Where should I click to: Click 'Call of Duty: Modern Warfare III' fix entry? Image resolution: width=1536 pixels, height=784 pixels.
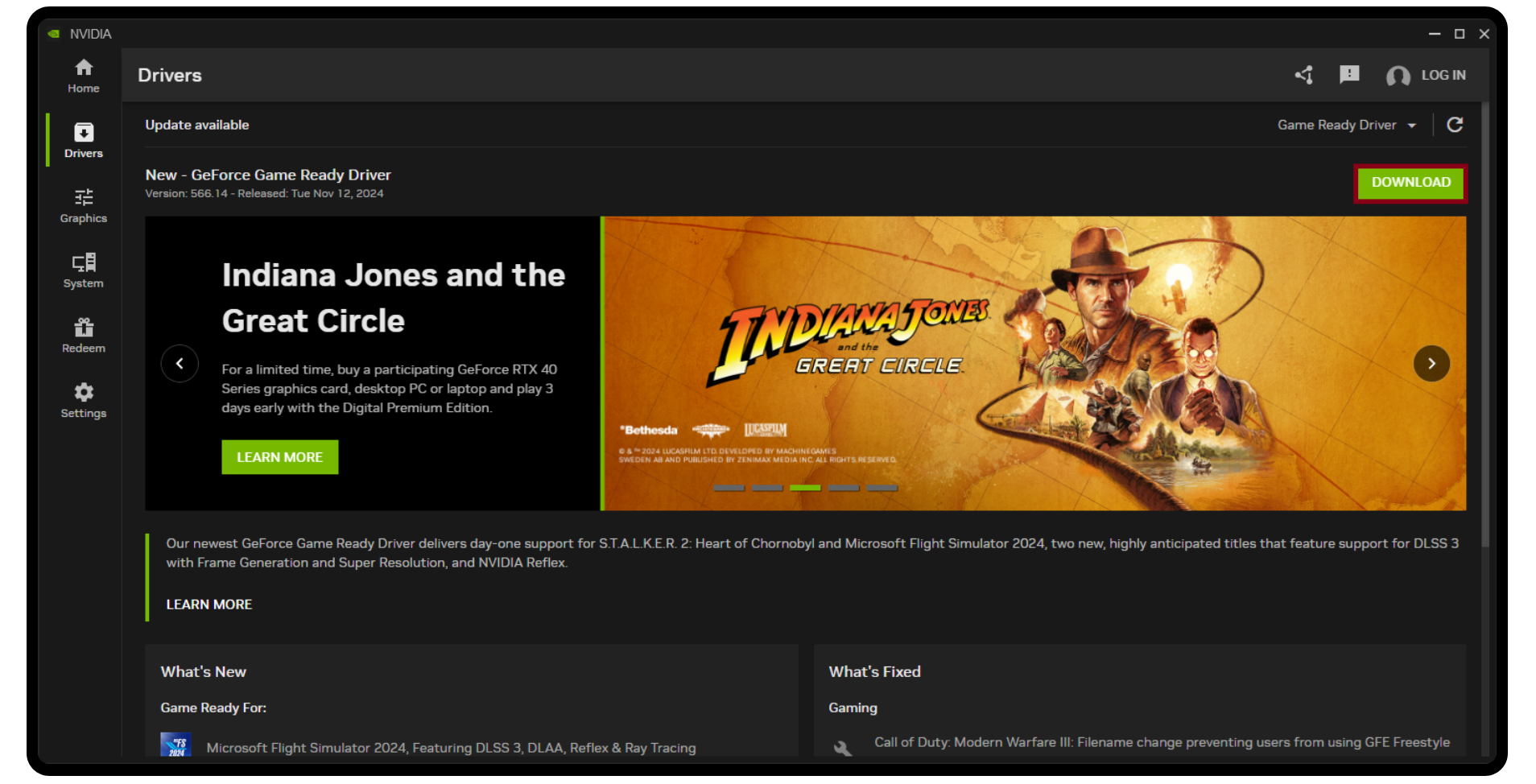(x=1162, y=742)
